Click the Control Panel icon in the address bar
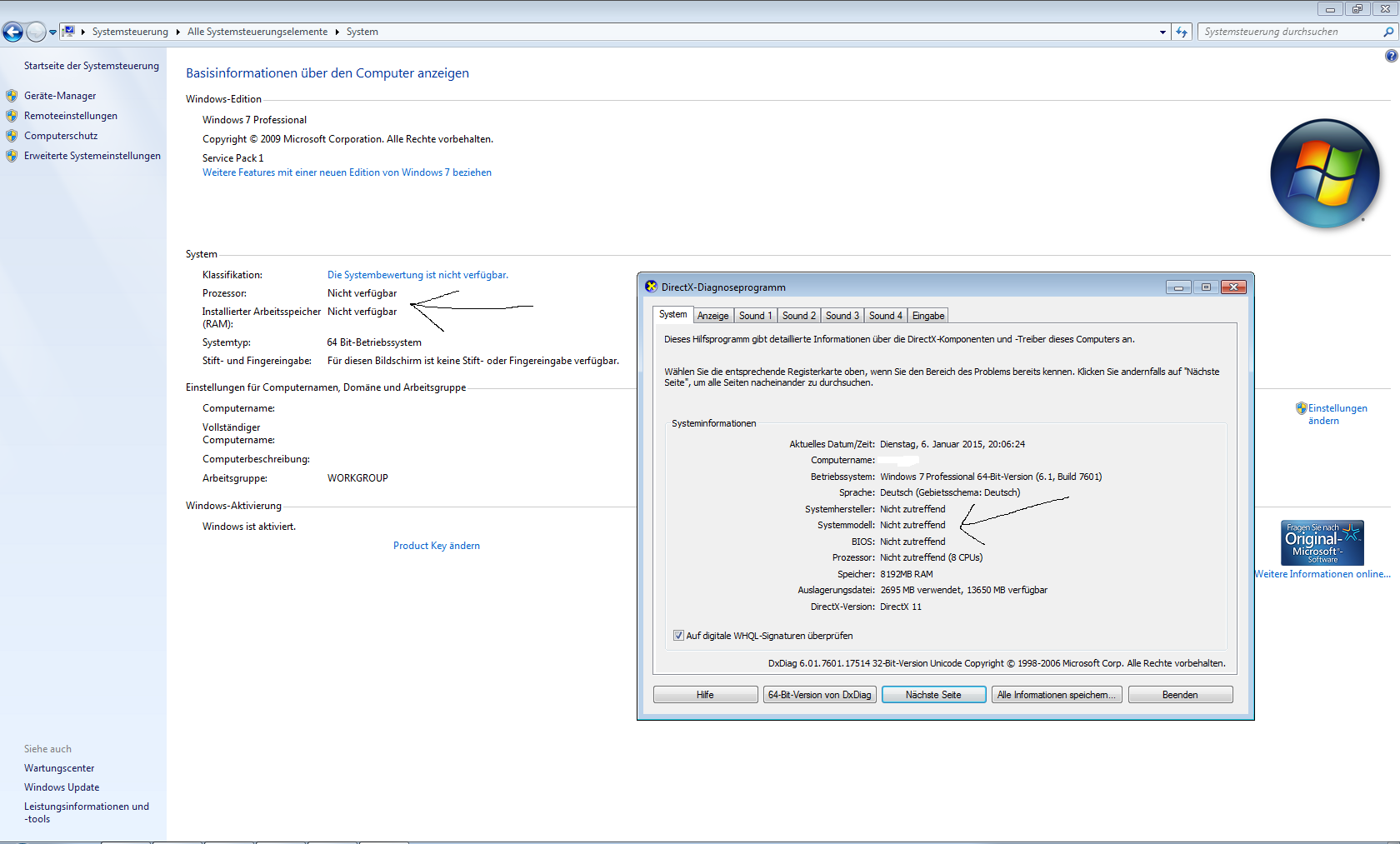Screen dimensions: 1400x844 click(68, 32)
